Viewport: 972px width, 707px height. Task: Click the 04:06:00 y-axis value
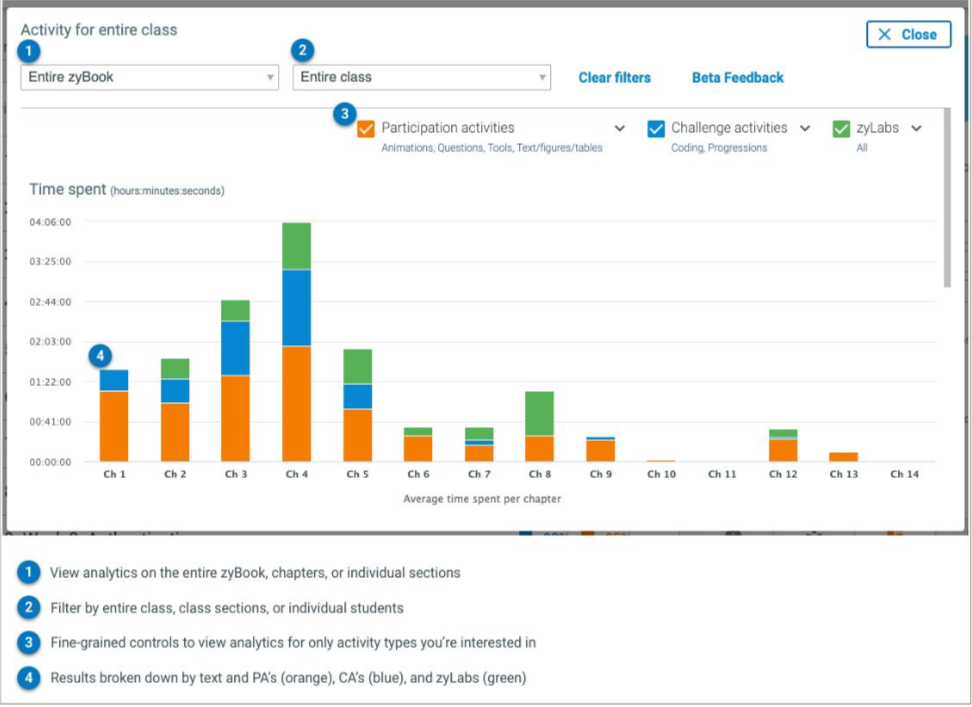50,222
